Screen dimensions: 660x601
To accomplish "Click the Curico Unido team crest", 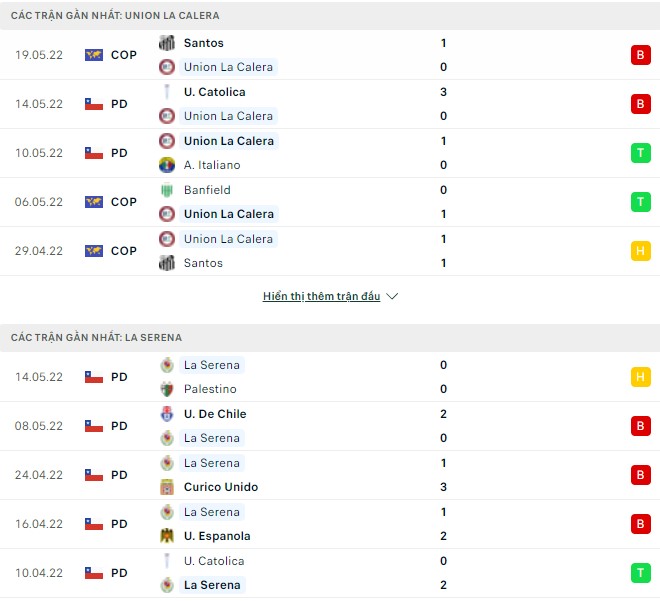I will click(x=167, y=487).
